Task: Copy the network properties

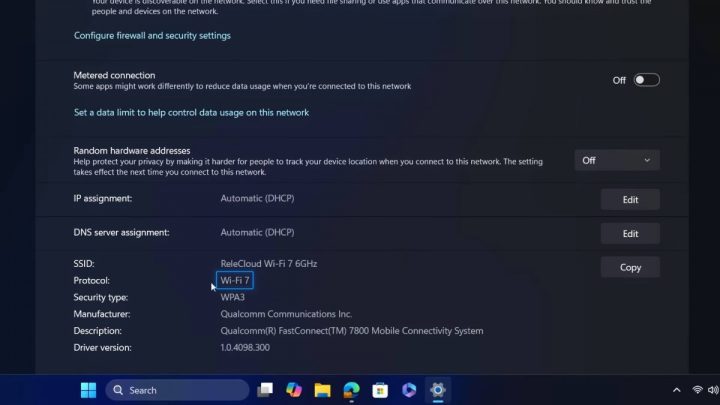Action: click(630, 267)
